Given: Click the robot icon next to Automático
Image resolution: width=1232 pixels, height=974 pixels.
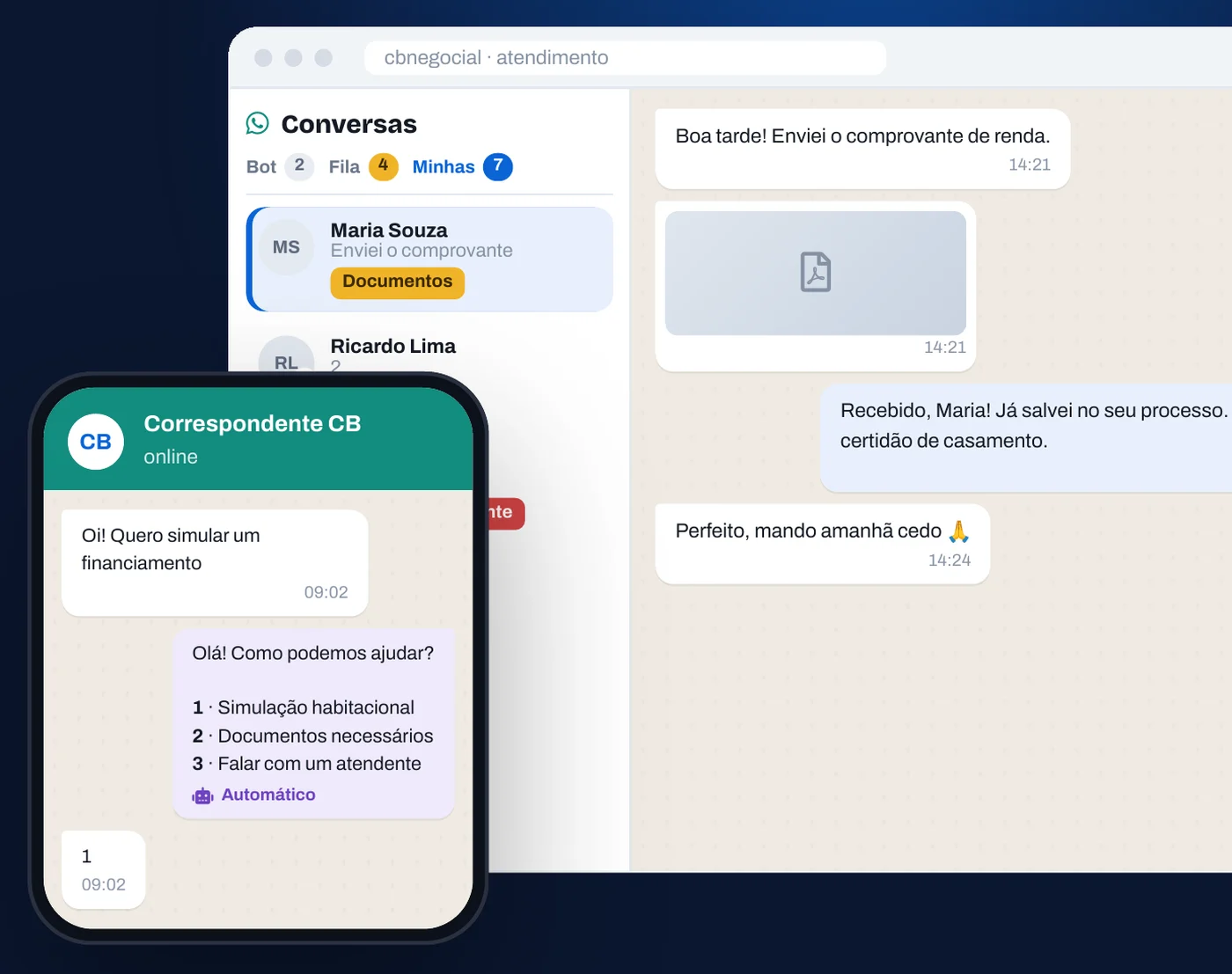Looking at the screenshot, I should tap(203, 795).
